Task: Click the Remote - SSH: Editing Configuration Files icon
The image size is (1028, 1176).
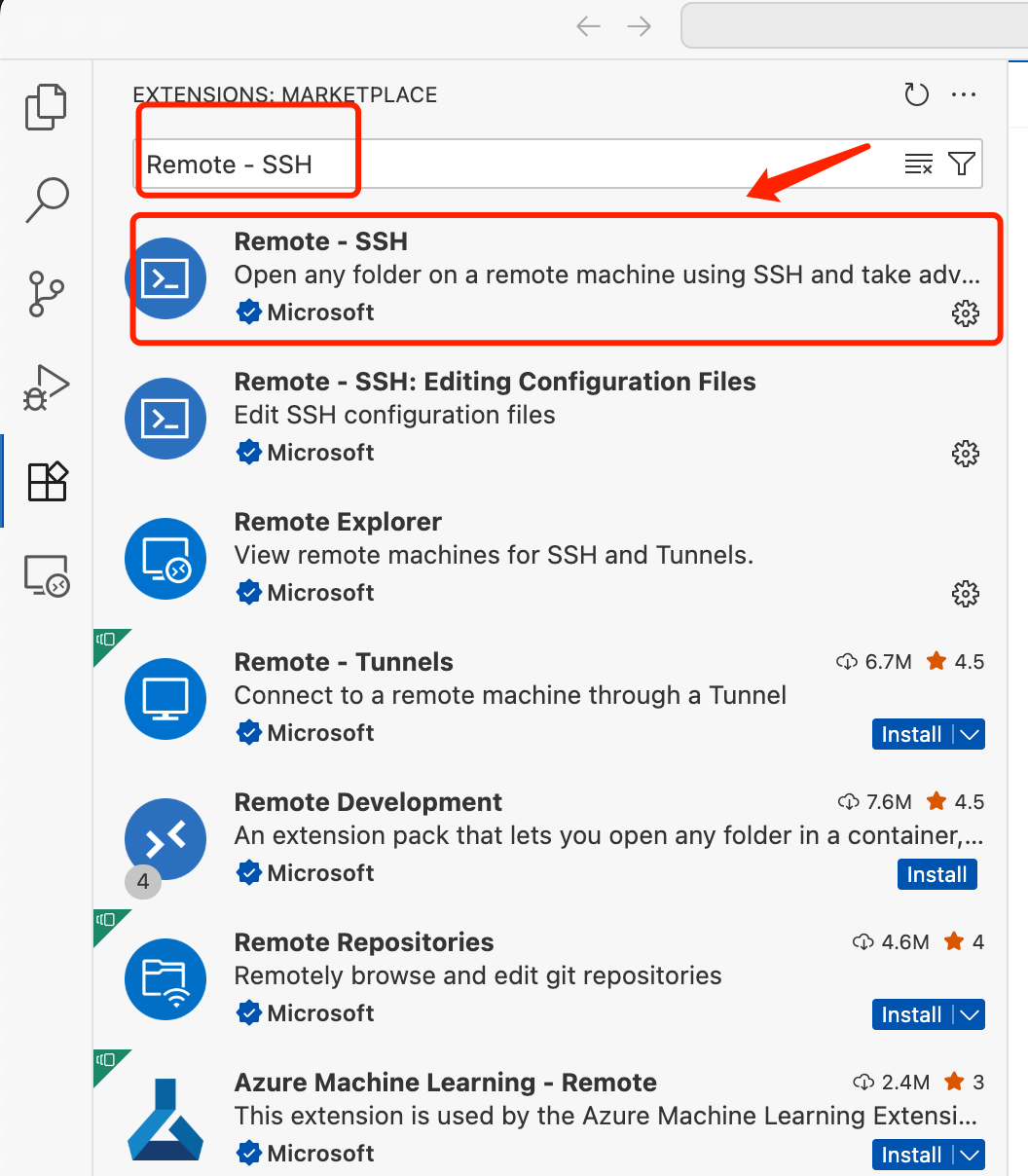Action: 165,419
